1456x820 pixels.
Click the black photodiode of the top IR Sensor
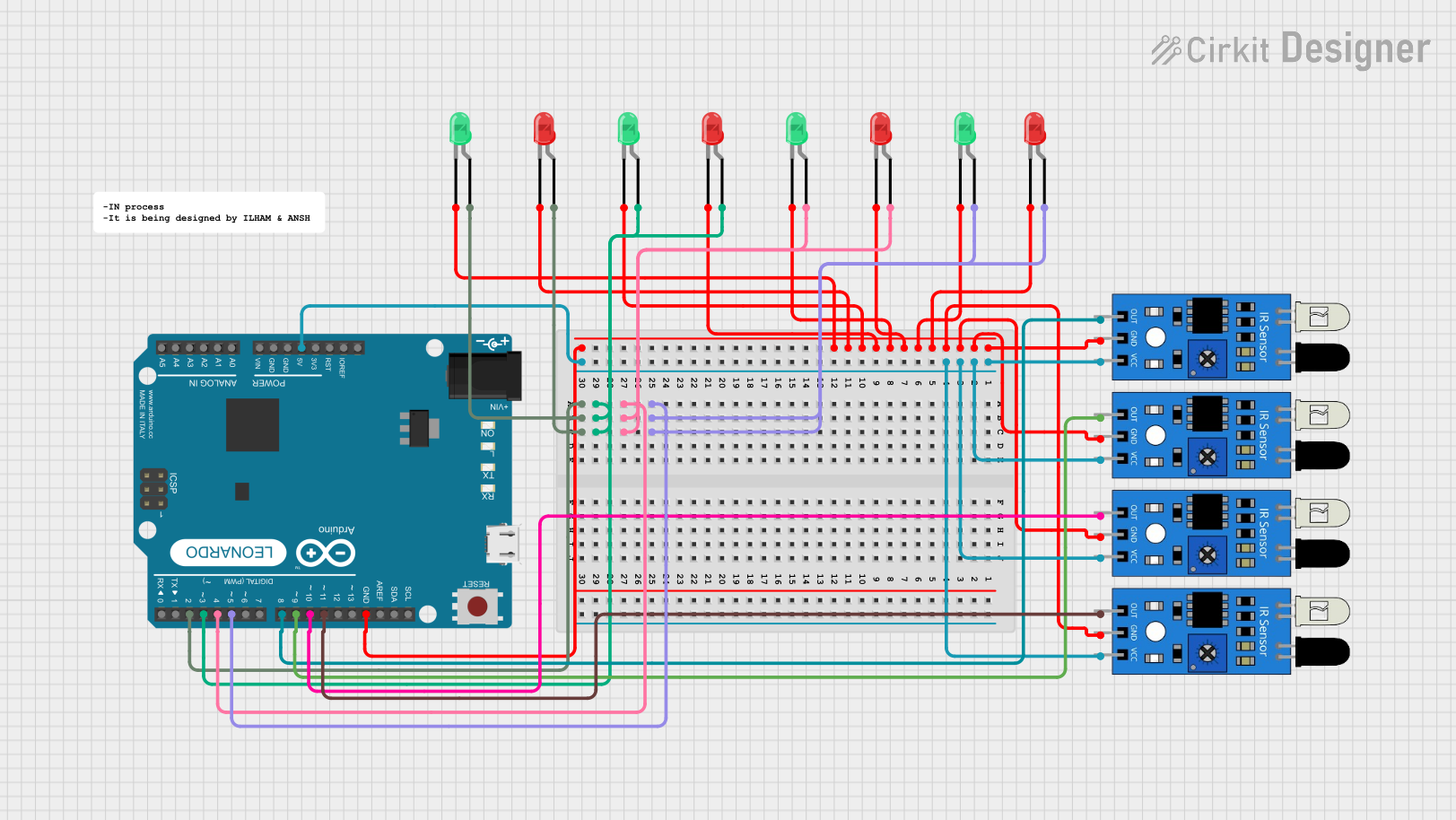(1322, 357)
